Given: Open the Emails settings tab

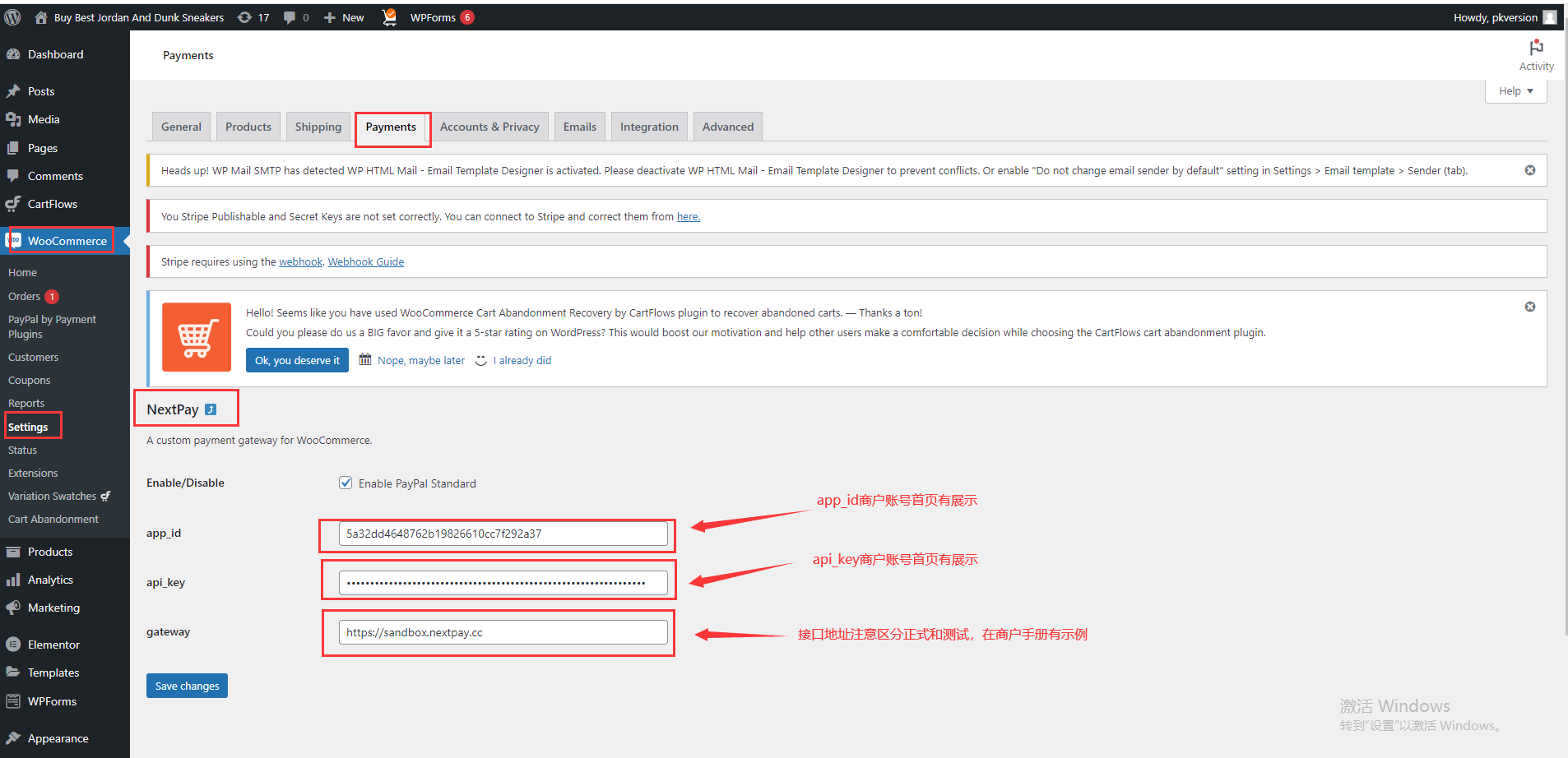Looking at the screenshot, I should 580,127.
